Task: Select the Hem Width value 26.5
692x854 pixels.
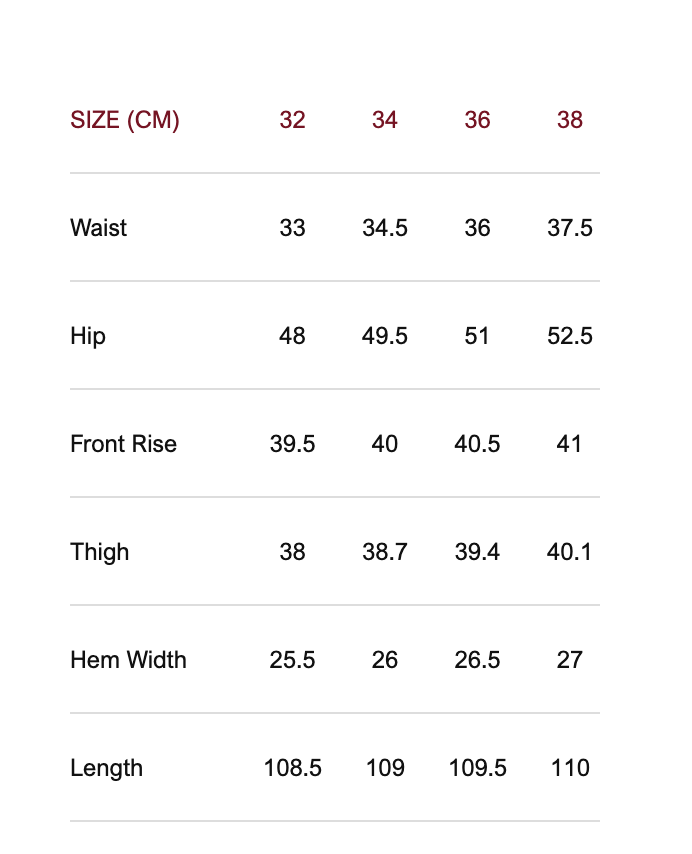Action: coord(477,660)
